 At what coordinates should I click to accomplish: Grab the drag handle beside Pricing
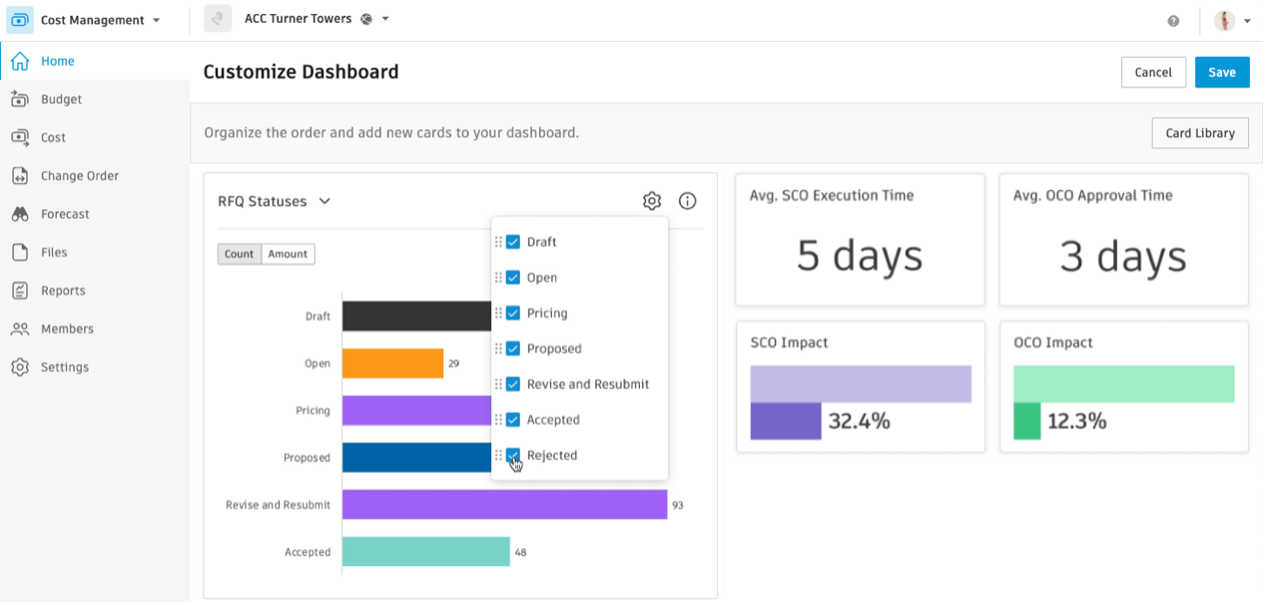(x=499, y=313)
